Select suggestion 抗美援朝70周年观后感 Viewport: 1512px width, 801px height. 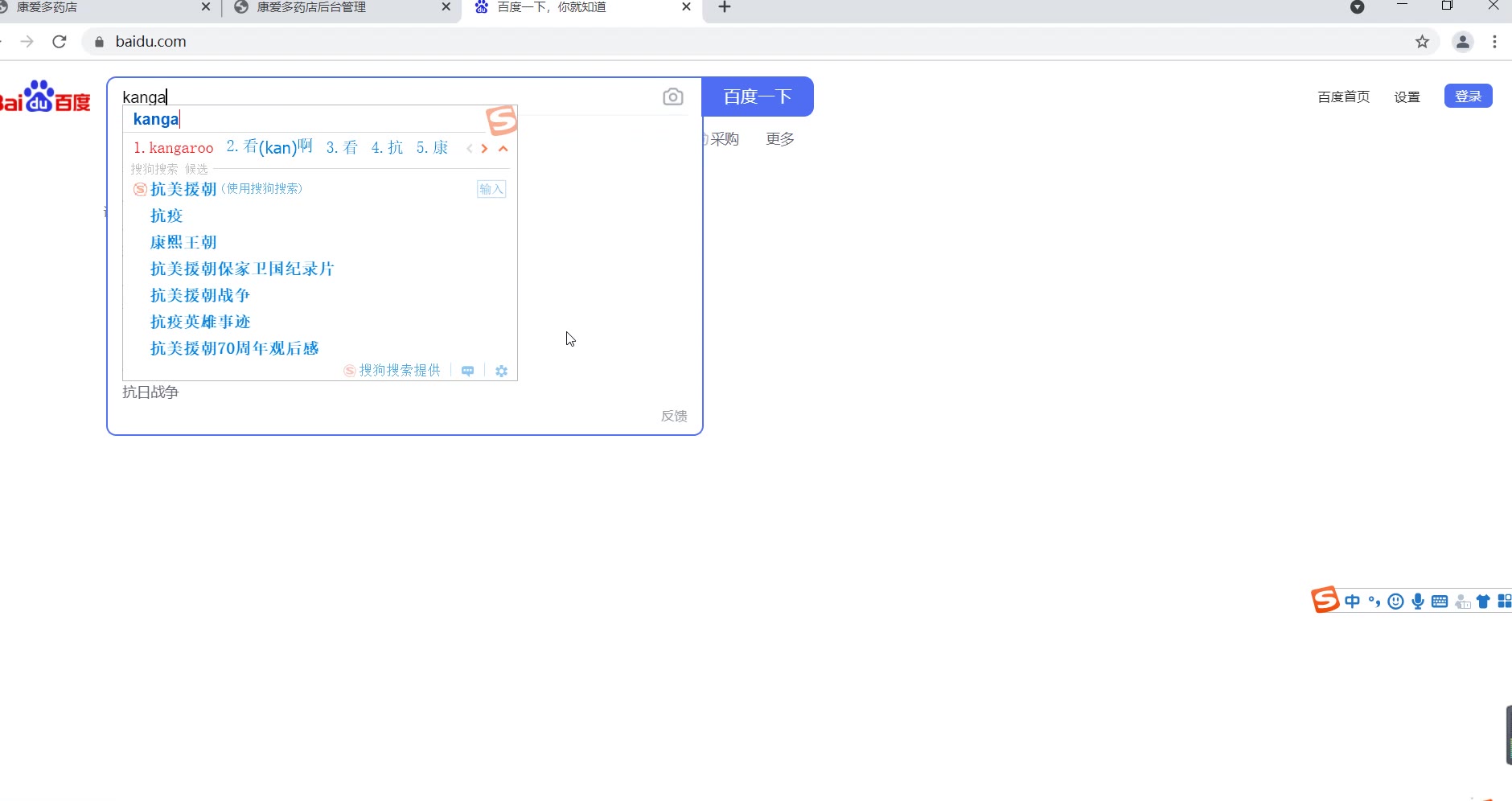(234, 348)
